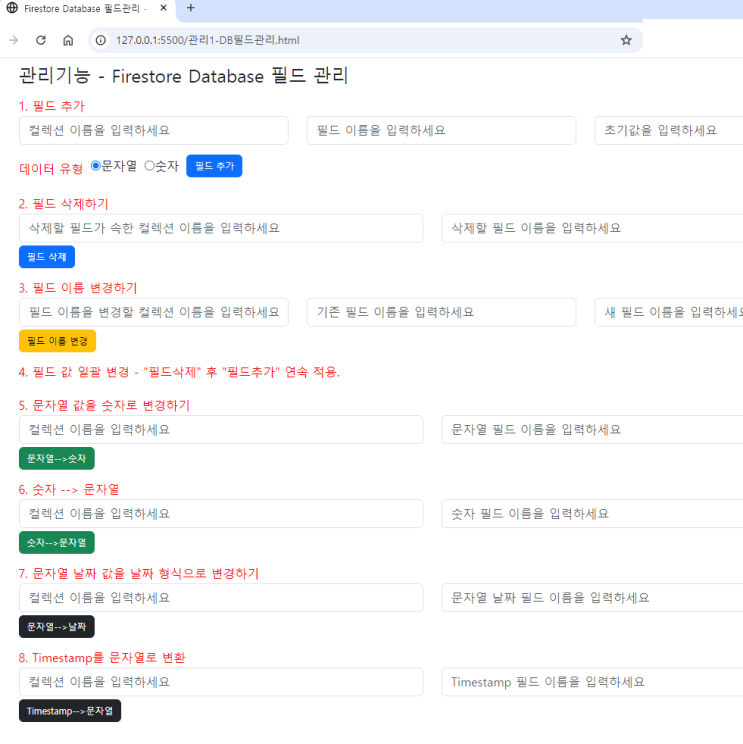Viewport: 743px width, 744px height.
Task: Click the heading 5. 문자열 값을 숫자로 변경하기
Action: 104,406
